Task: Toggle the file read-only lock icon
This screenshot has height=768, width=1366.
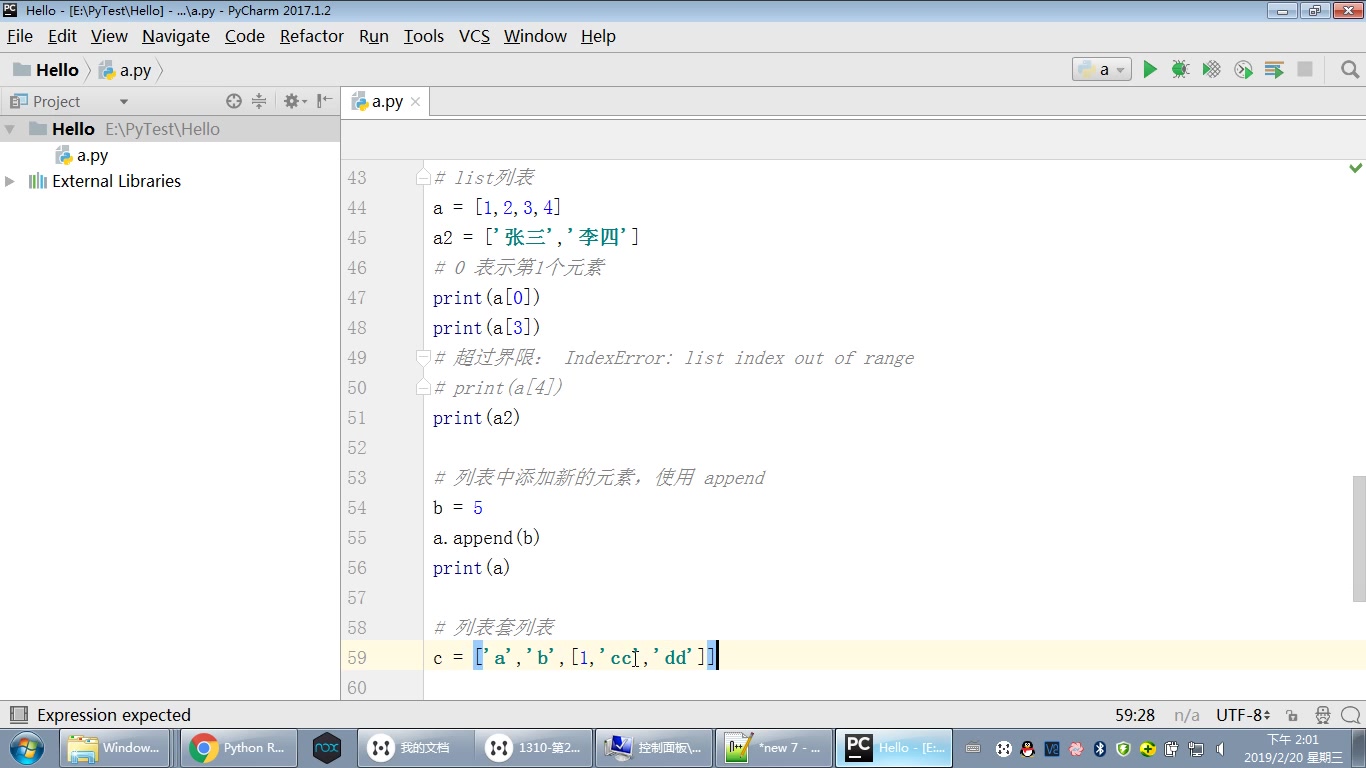Action: 1291,715
